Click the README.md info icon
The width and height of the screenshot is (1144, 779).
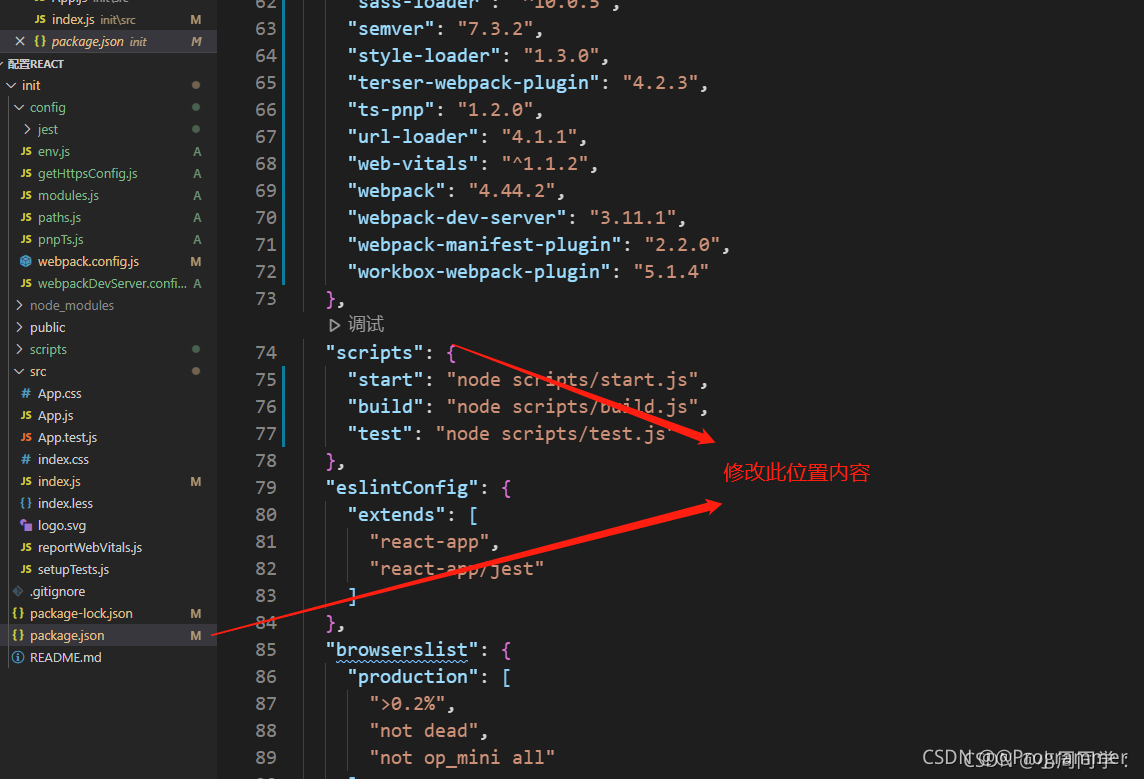click(x=18, y=657)
